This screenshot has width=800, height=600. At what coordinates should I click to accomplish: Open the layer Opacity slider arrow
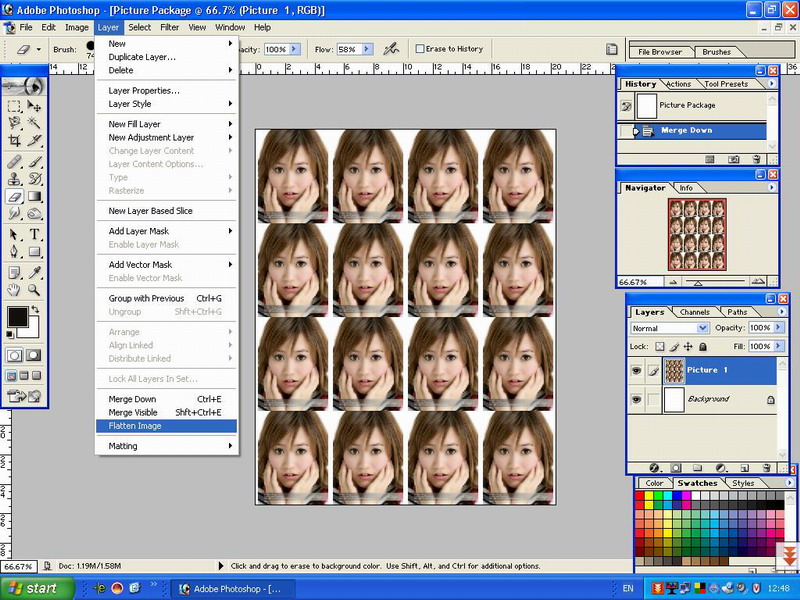778,328
